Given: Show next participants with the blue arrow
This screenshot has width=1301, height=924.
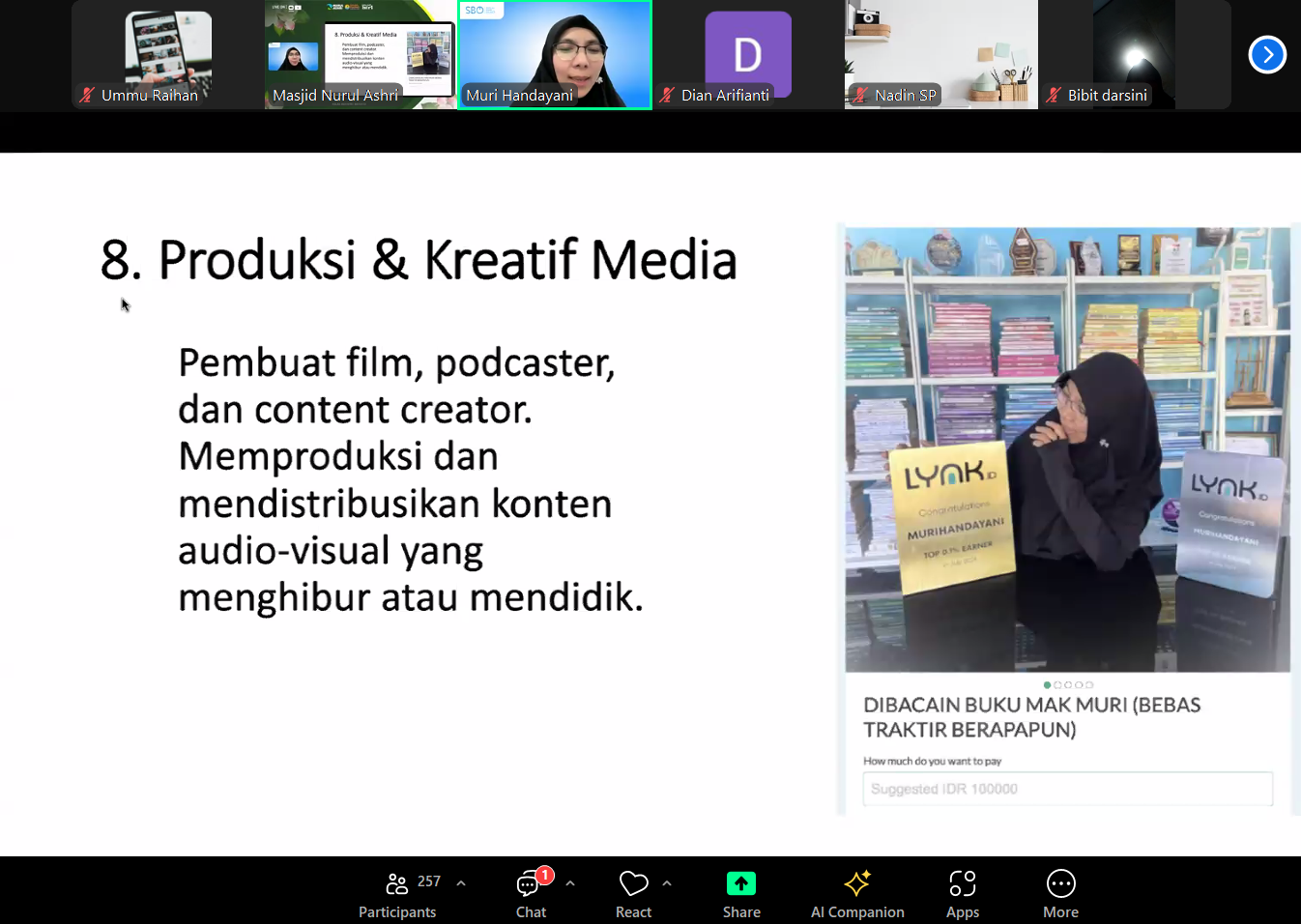Looking at the screenshot, I should point(1266,54).
